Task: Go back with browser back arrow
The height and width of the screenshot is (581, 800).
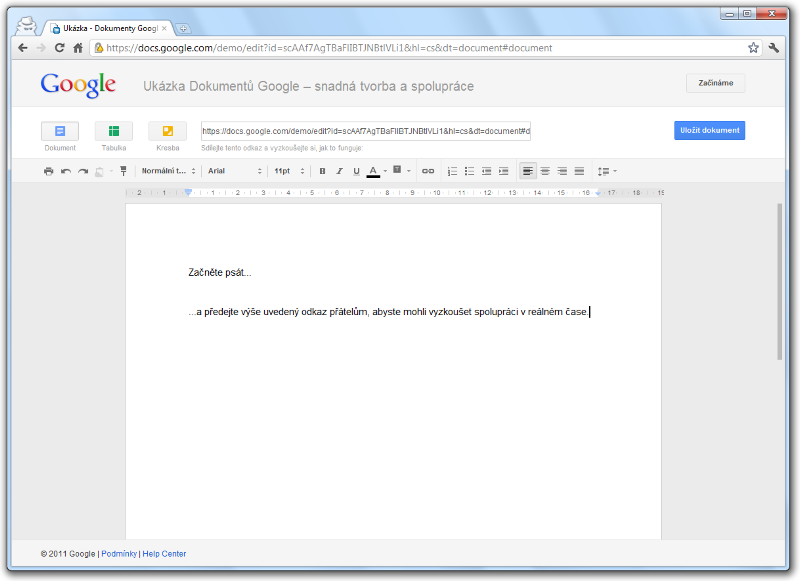Action: click(x=22, y=48)
